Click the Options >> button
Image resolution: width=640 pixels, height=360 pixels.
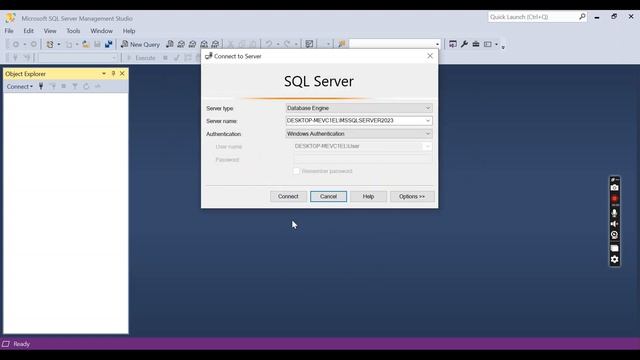tap(412, 196)
